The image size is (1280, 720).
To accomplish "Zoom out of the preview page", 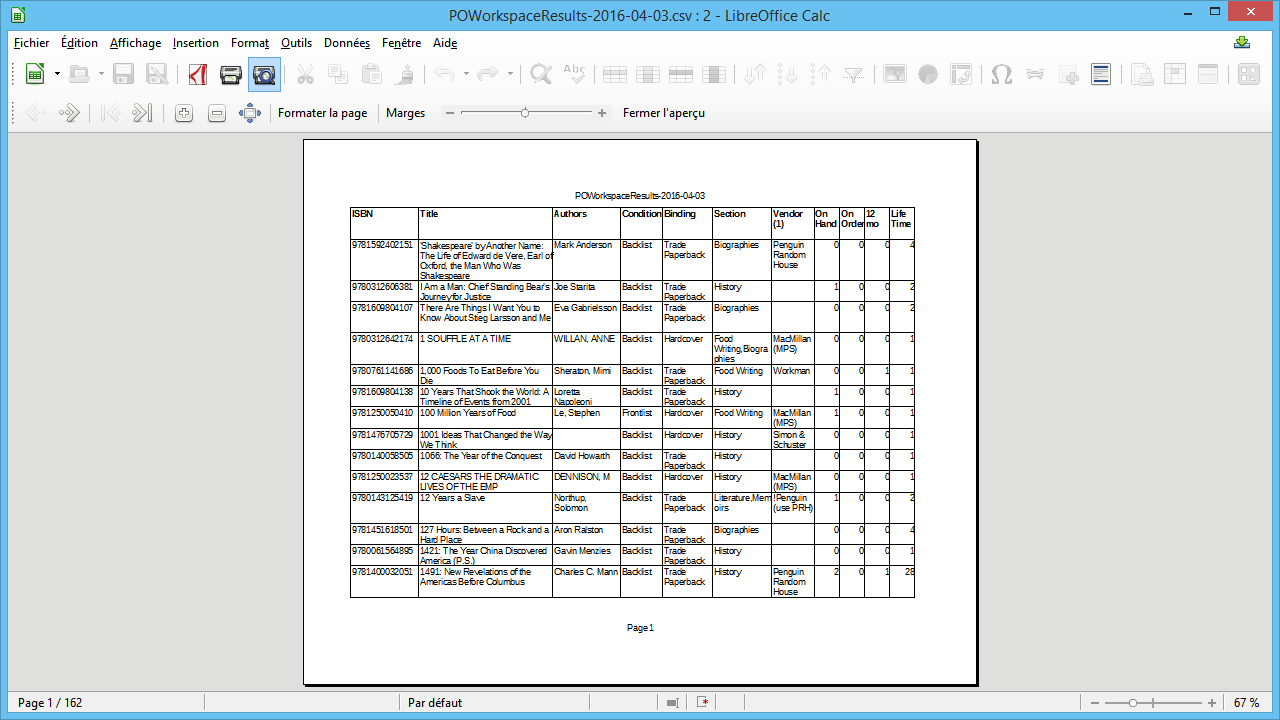I will 216,113.
